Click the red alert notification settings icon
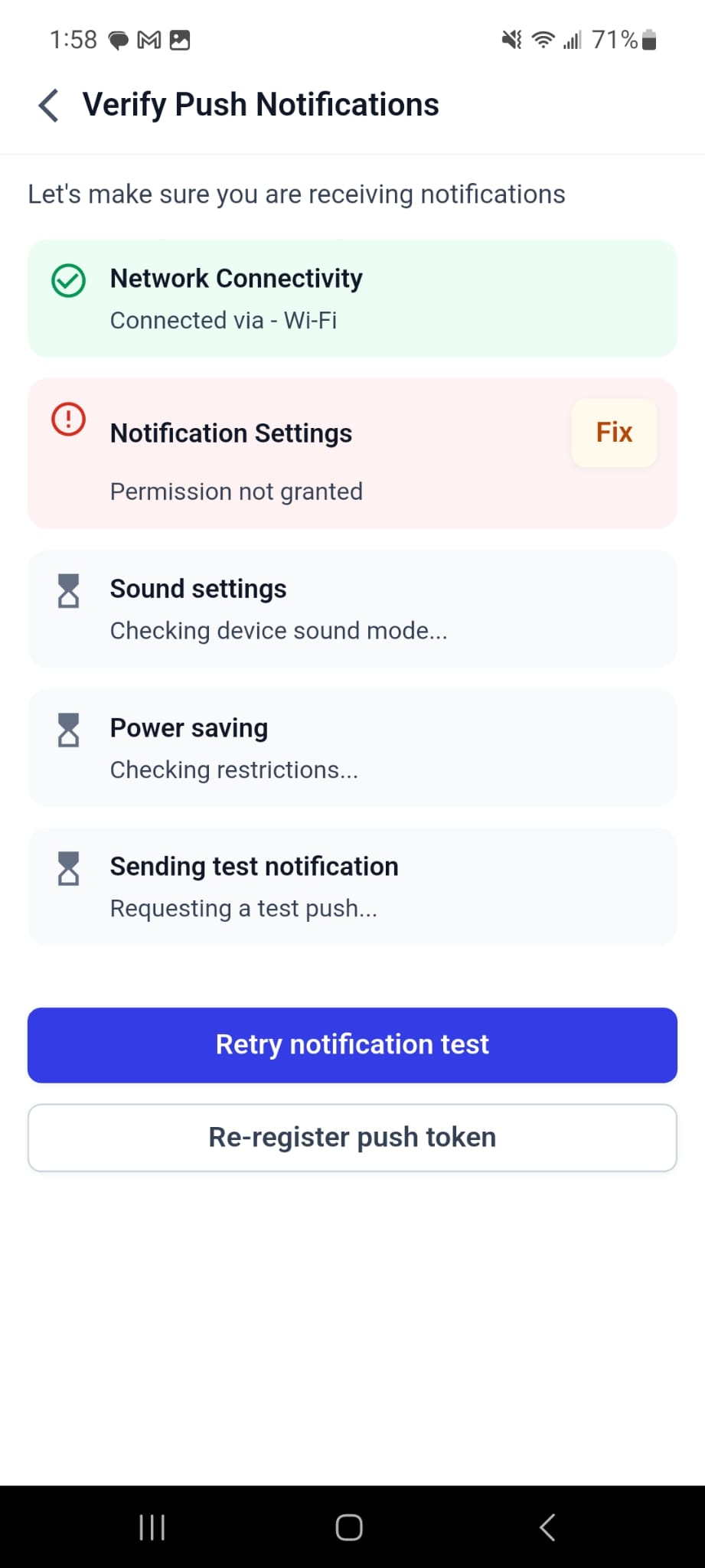 point(68,420)
